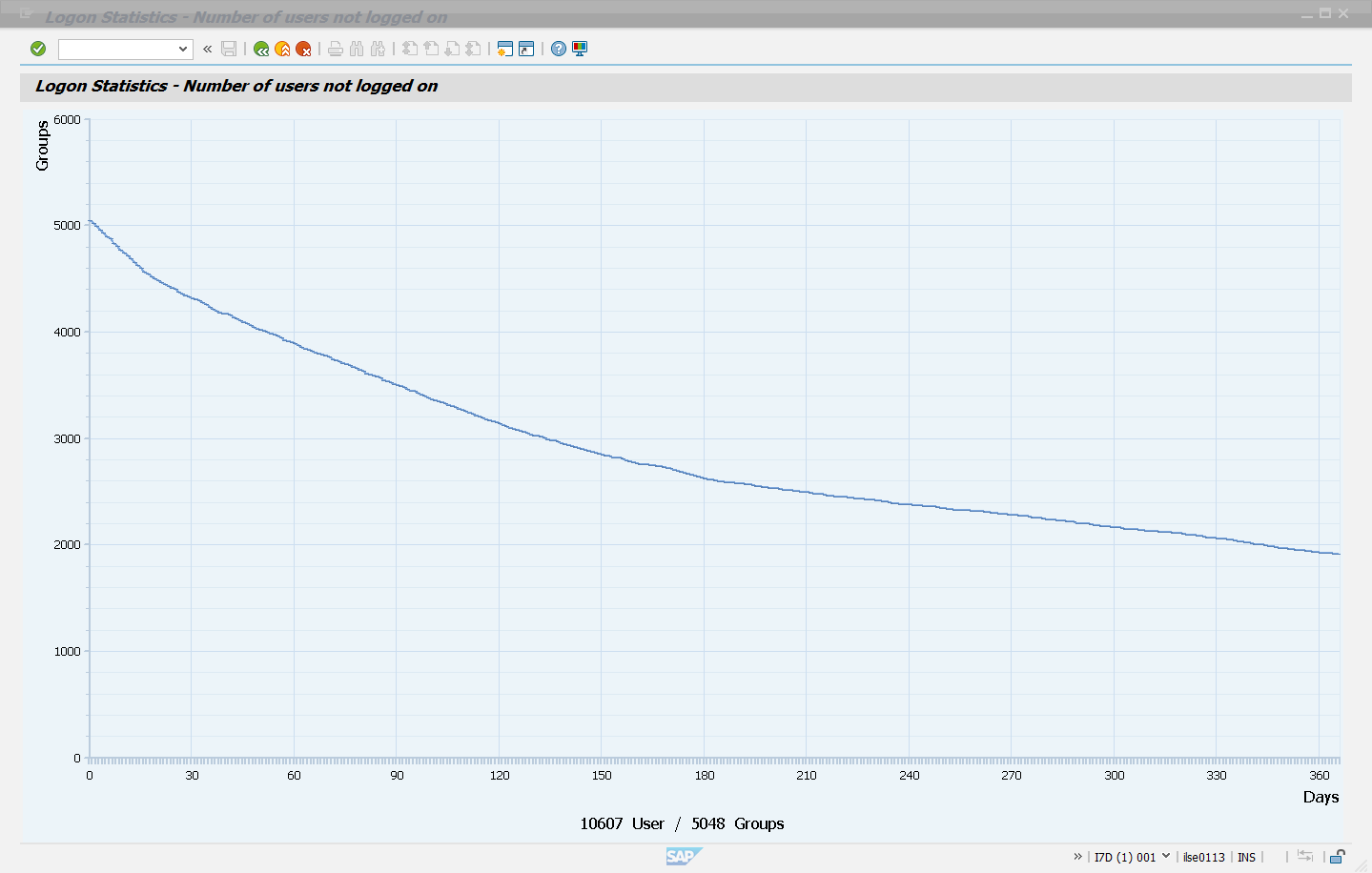Click the ilse0113 server name field

pos(1203,857)
